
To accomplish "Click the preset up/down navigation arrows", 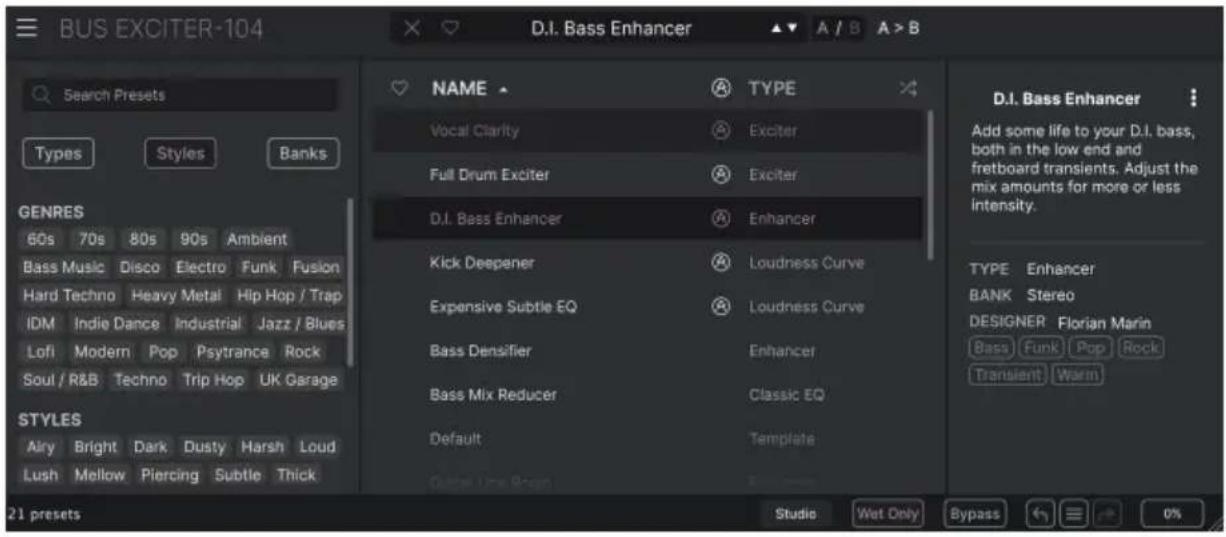I will (x=783, y=29).
